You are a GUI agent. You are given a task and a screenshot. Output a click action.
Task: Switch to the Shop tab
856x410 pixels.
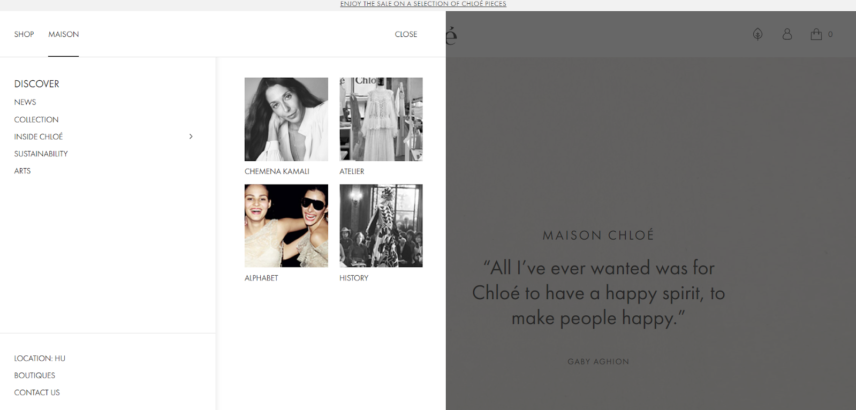click(x=24, y=34)
